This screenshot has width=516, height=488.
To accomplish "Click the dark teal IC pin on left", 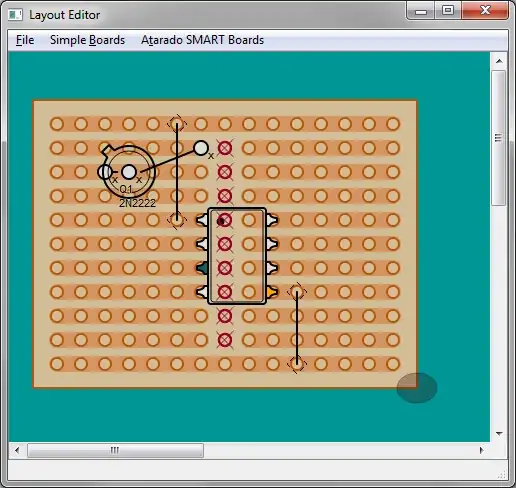I will [202, 268].
